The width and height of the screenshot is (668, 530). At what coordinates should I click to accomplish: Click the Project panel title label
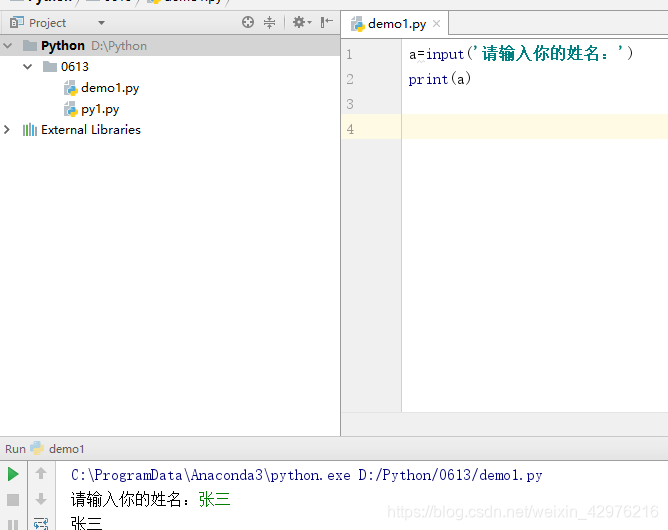pos(47,23)
